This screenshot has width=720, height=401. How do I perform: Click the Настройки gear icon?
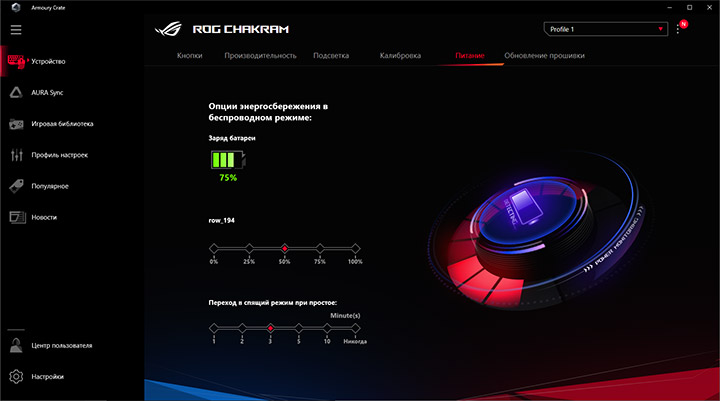(x=16, y=377)
